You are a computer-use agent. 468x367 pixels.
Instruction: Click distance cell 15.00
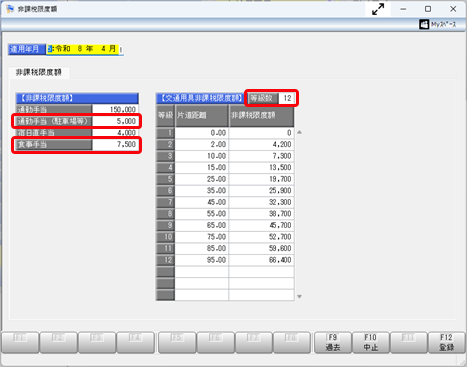202,167
